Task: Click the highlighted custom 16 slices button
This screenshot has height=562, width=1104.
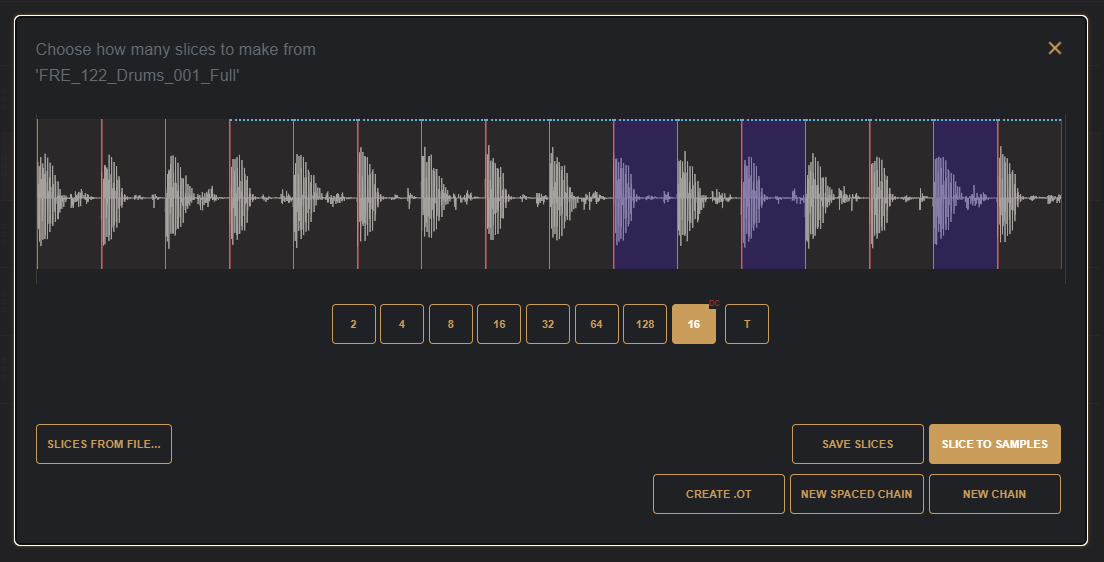Action: [x=693, y=325]
